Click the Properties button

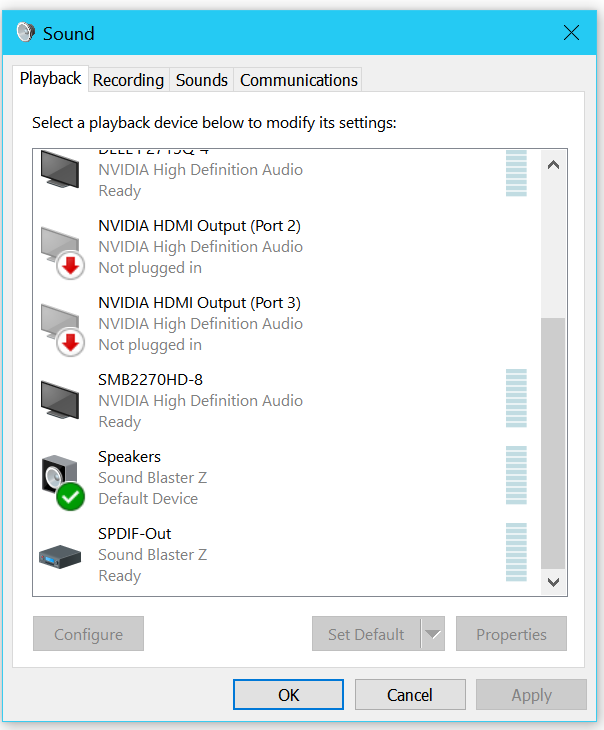pos(511,634)
